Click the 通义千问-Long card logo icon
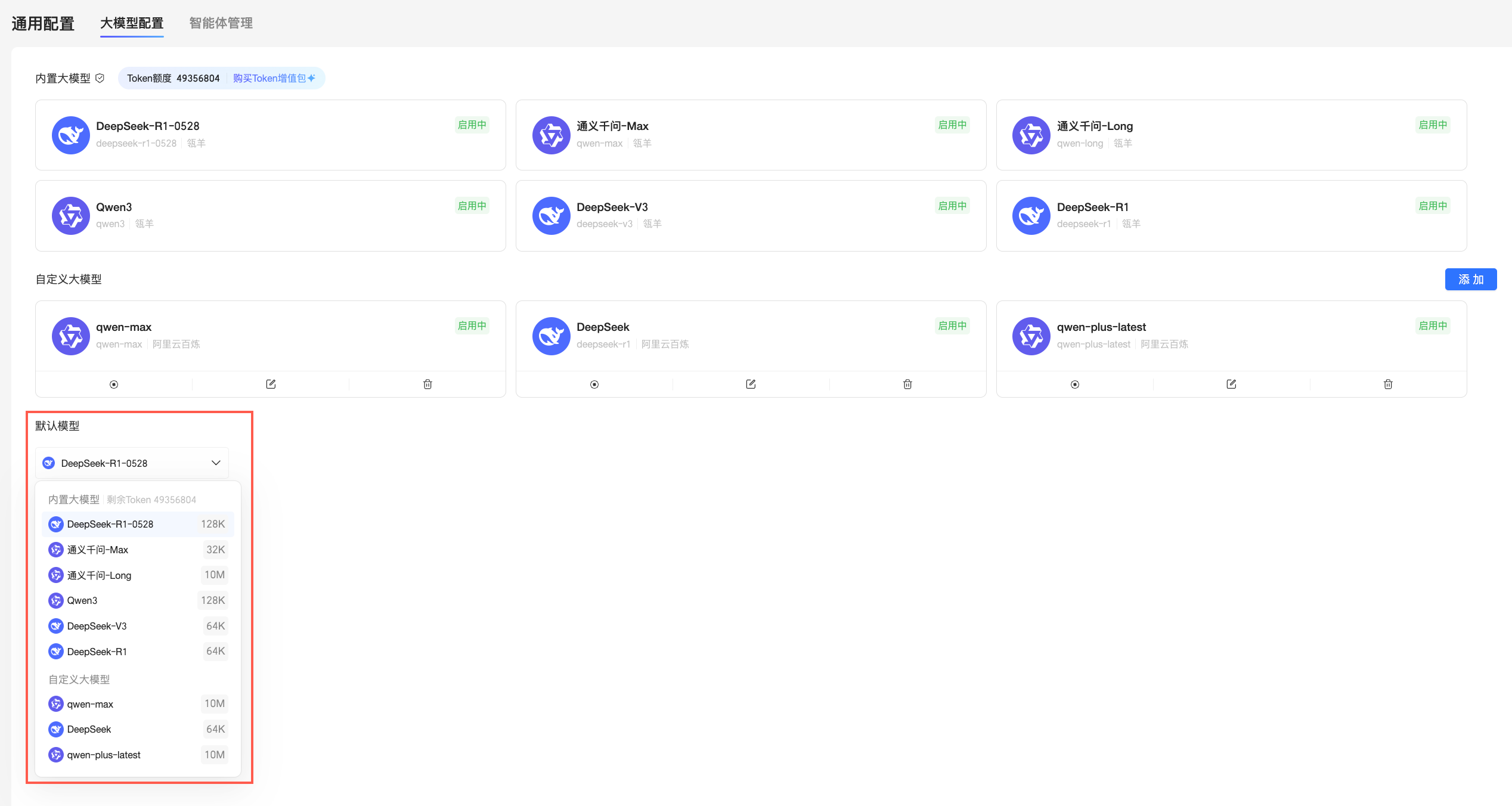The height and width of the screenshot is (806, 1512). pos(1031,135)
